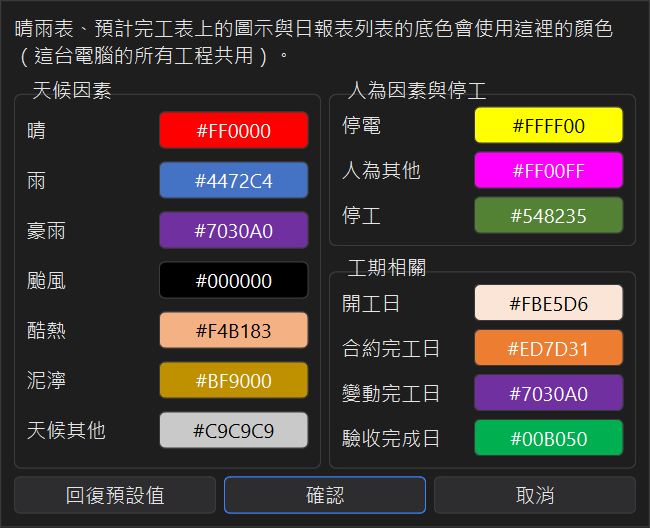Change the 天候其他 color #C9C9C9
The width and height of the screenshot is (650, 528).
click(233, 430)
